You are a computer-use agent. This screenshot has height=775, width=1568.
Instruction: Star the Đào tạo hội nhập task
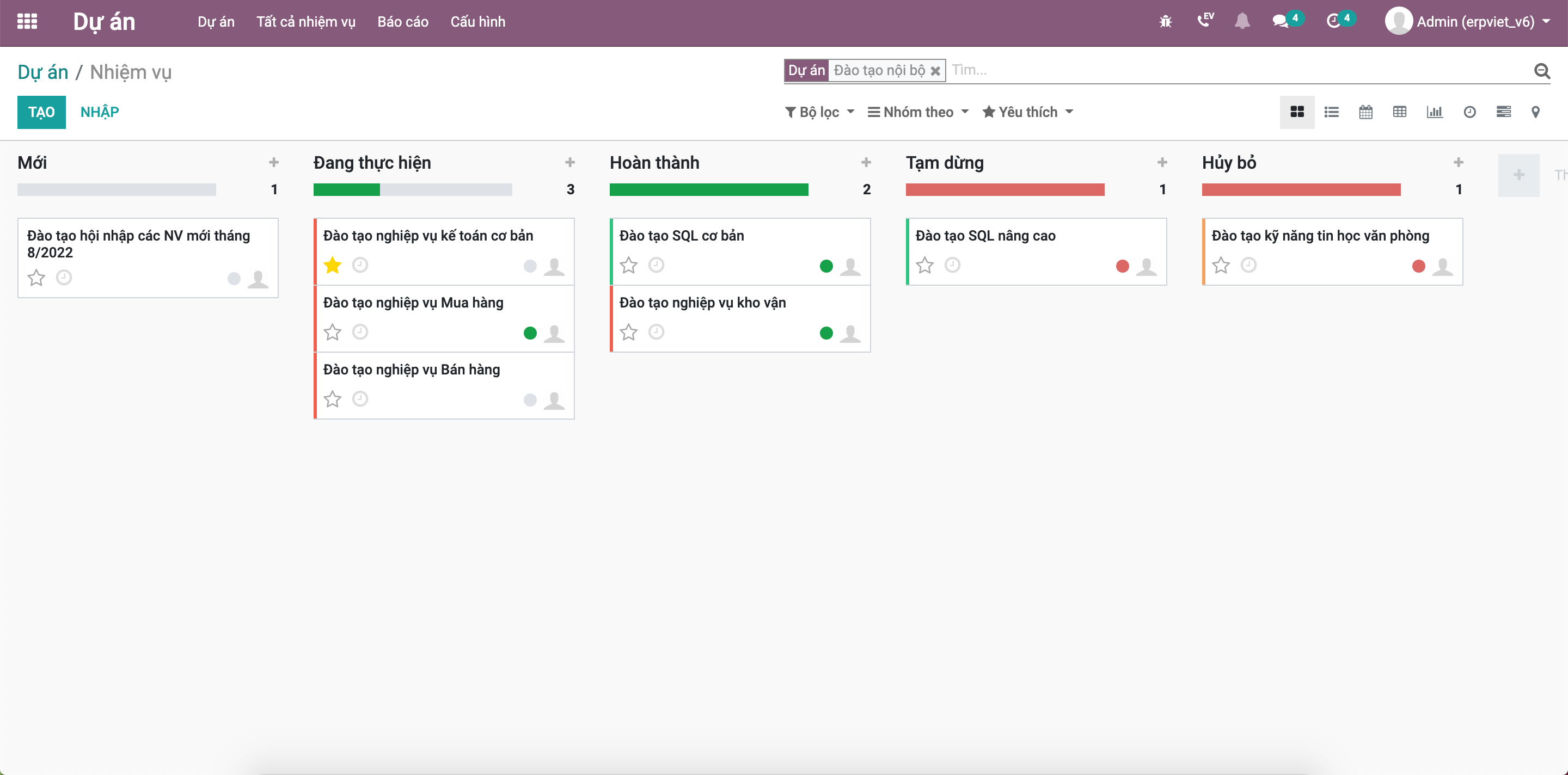36,278
